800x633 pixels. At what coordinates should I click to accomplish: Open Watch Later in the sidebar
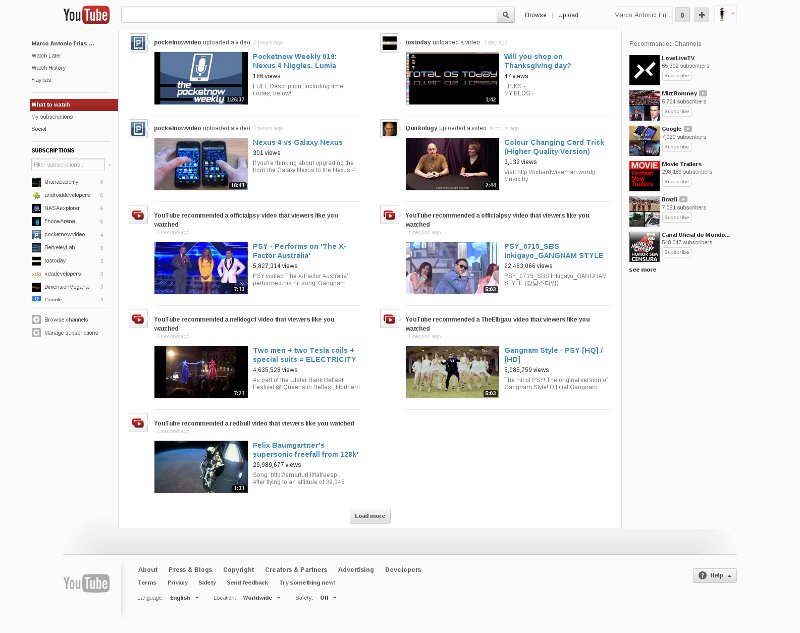point(46,56)
